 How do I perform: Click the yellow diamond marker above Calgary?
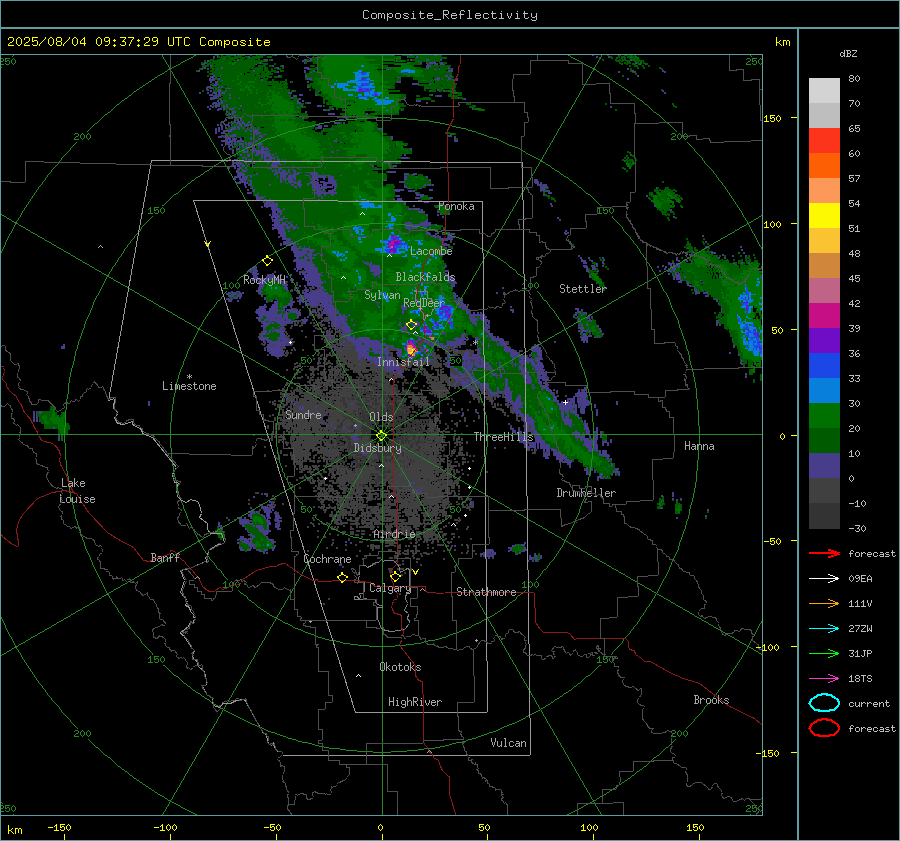395,576
